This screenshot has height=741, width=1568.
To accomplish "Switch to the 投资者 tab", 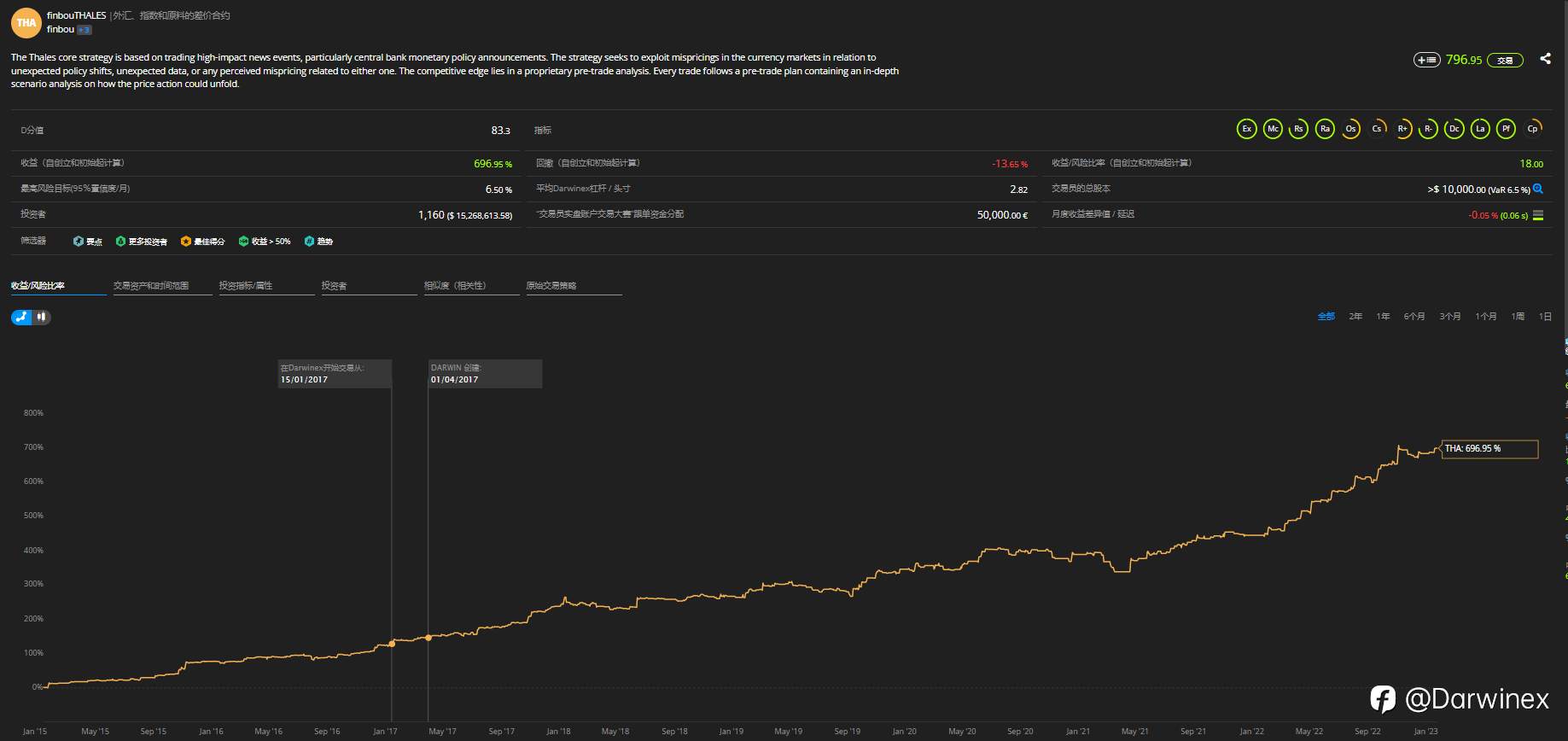I will (x=335, y=286).
